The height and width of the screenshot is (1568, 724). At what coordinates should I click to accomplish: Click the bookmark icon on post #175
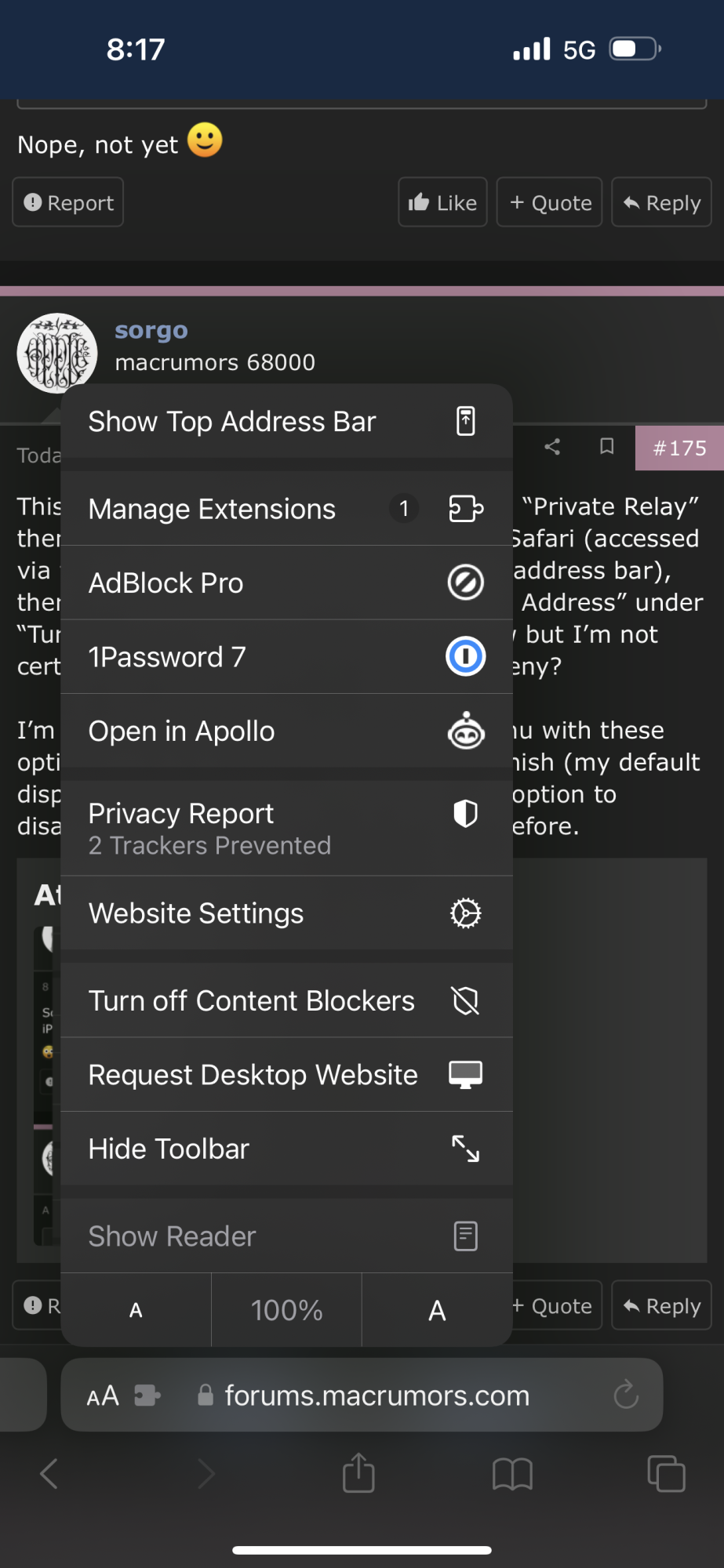click(x=606, y=447)
